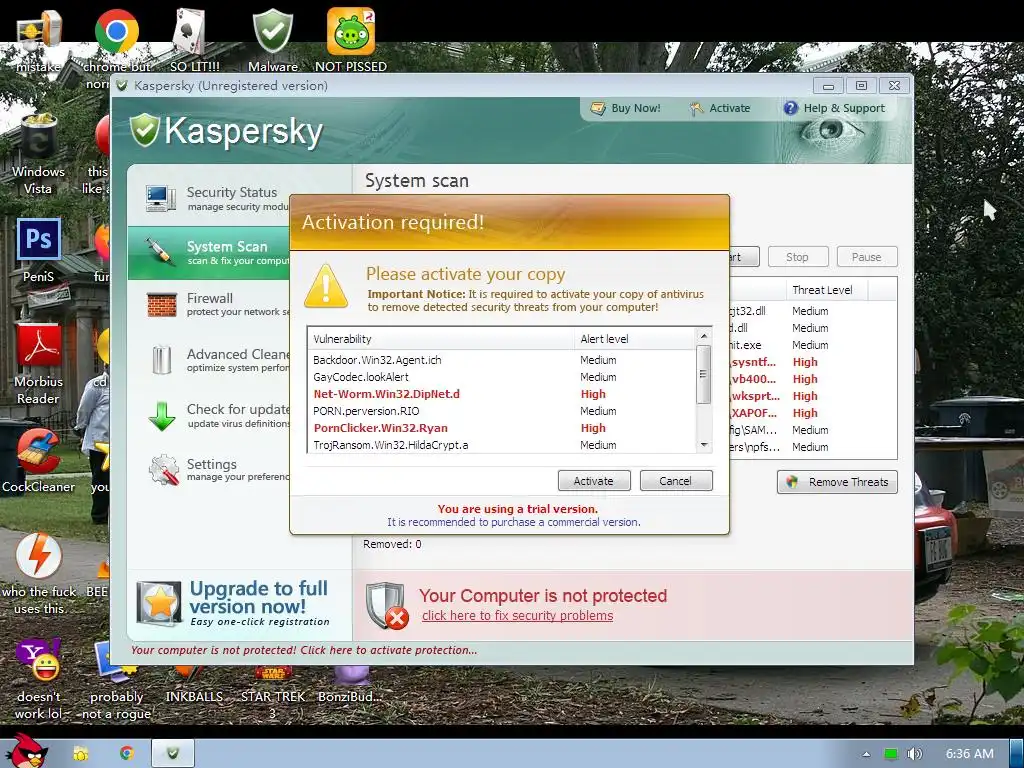Screen dimensions: 1024x768
Task: Click the Buy Now! toolbar link
Action: coord(626,108)
